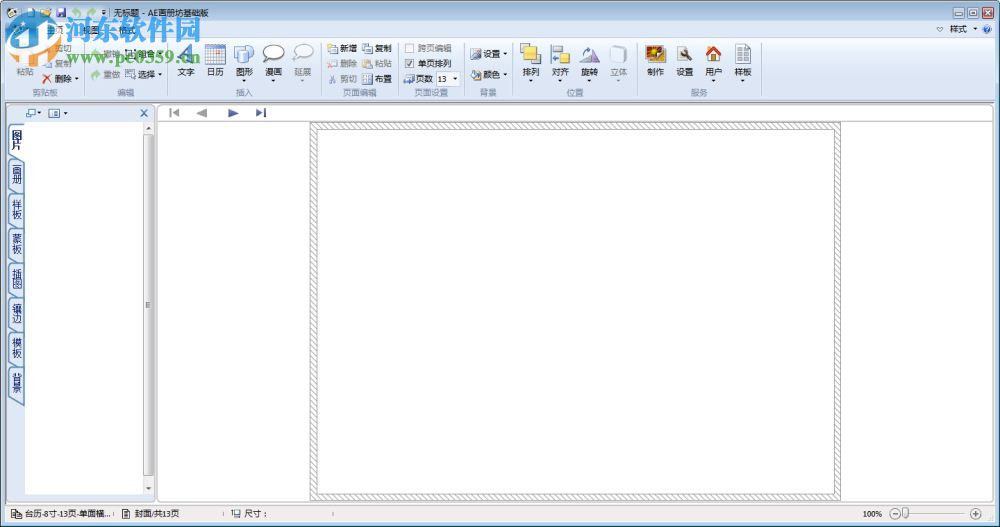Click the side panel scroll down arrow
The image size is (1000, 527).
(149, 489)
